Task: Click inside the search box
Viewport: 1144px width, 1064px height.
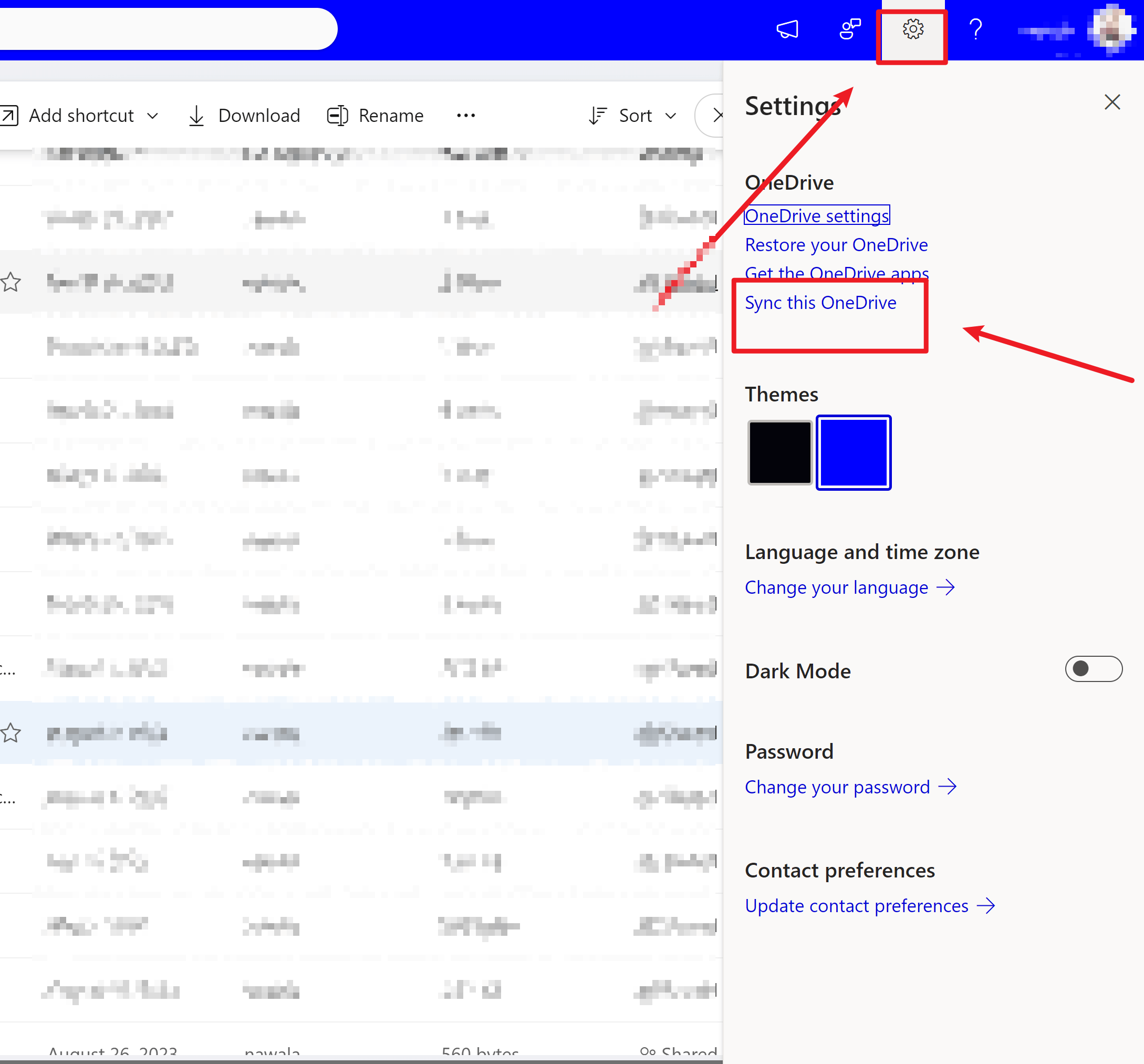Action: click(167, 28)
